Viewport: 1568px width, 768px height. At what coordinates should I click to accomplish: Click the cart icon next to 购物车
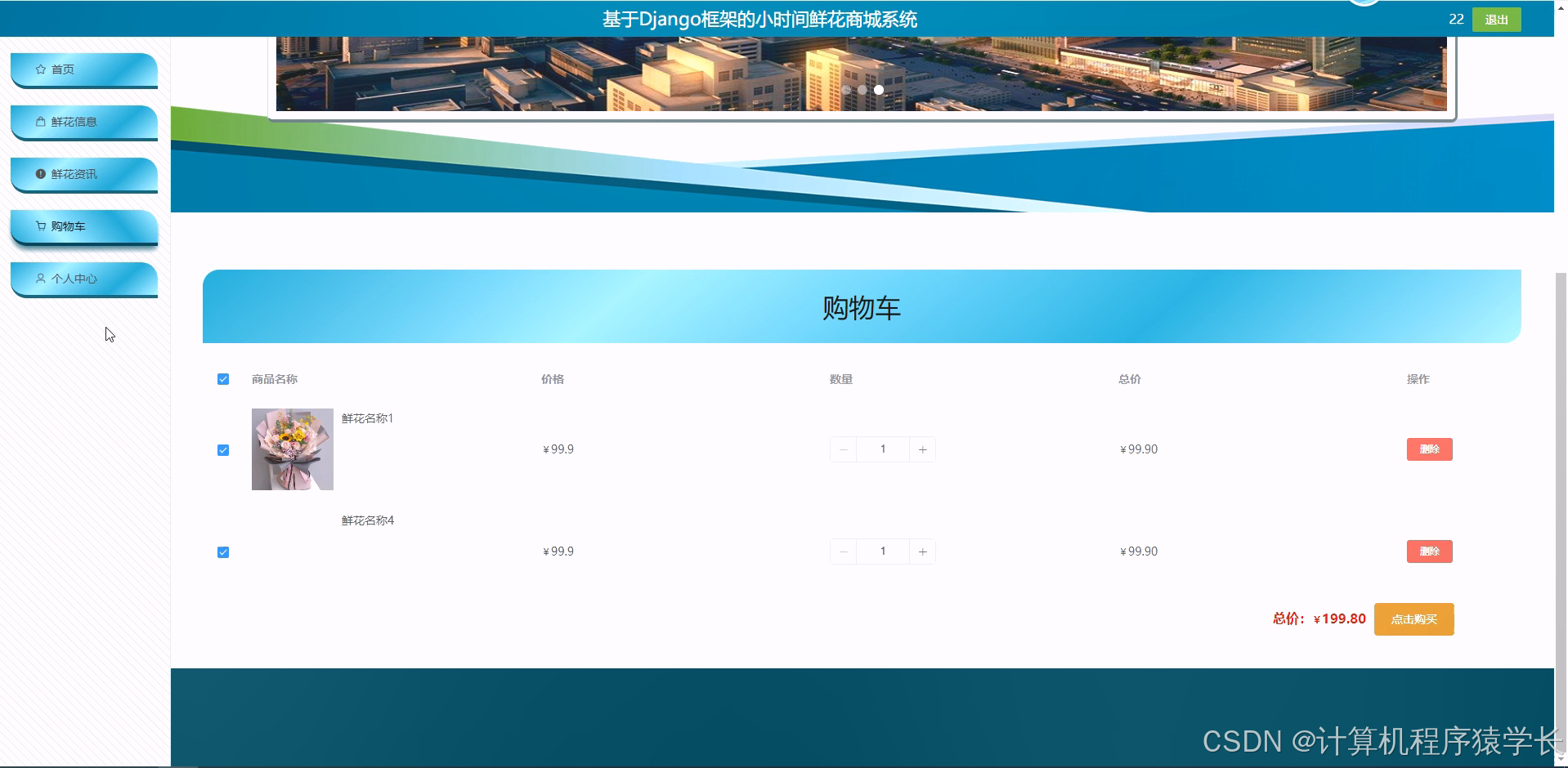(41, 226)
